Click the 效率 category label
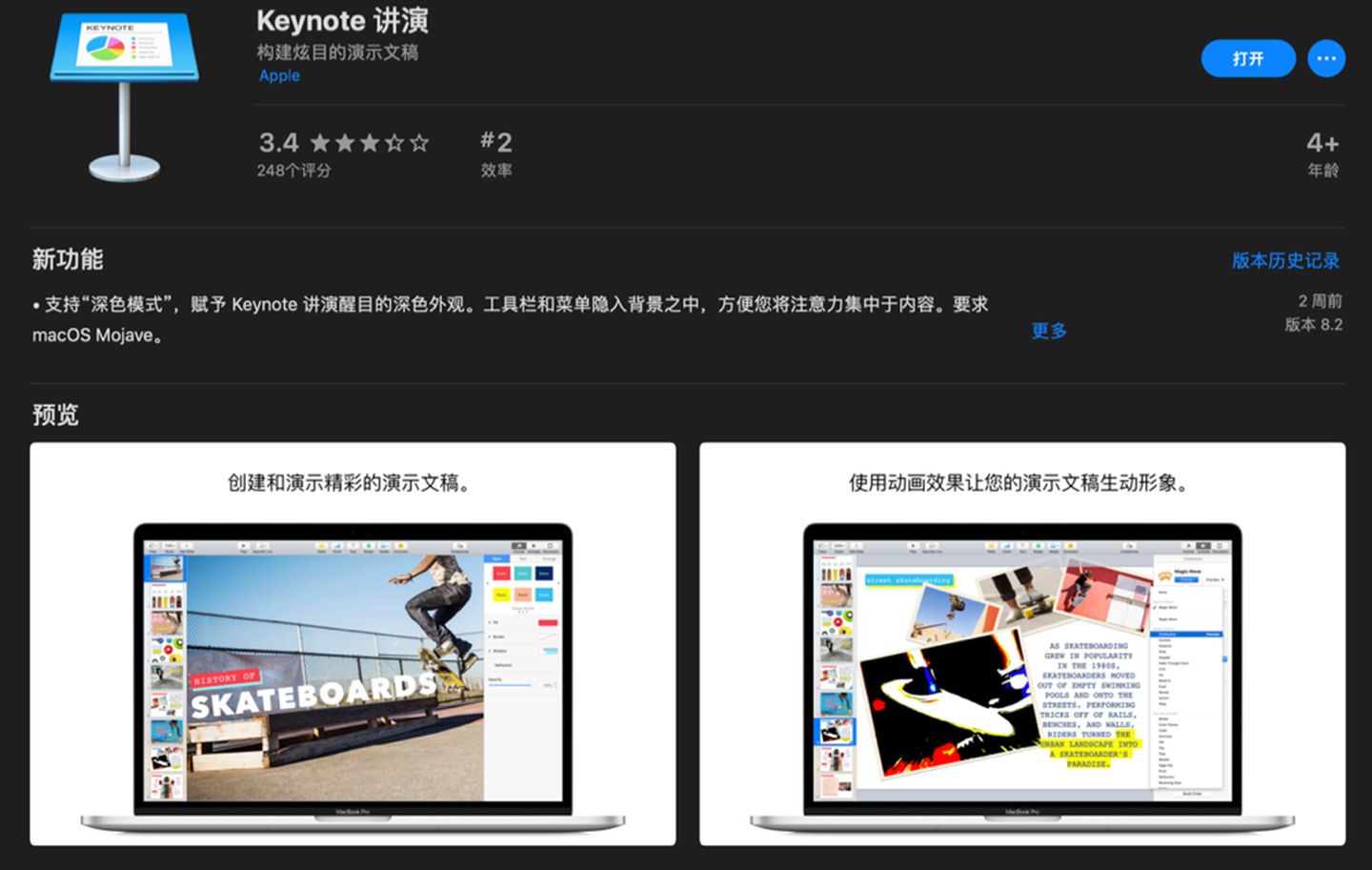This screenshot has width=1372, height=870. point(496,171)
